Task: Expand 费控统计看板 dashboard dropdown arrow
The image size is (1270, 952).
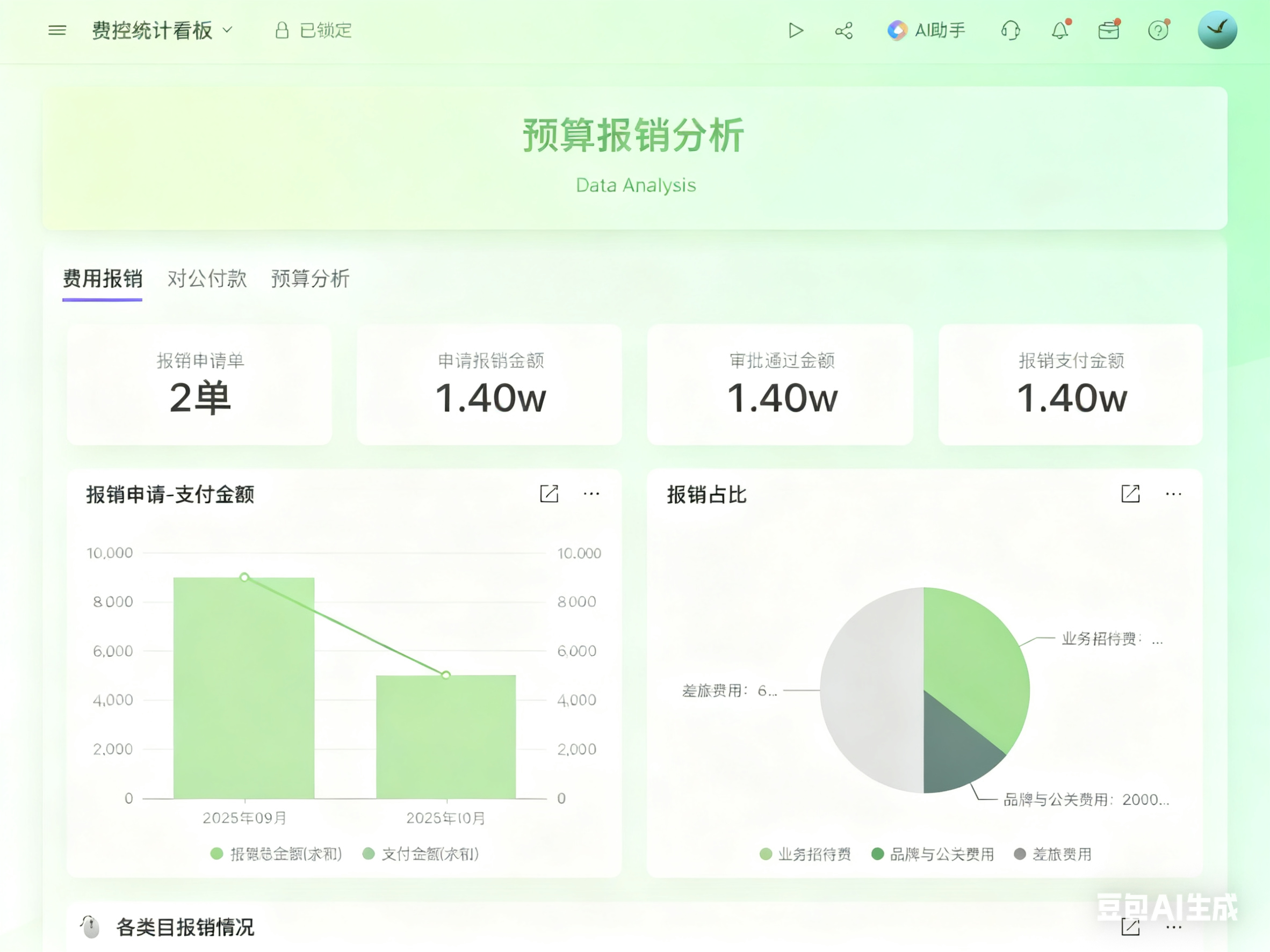Action: [227, 30]
